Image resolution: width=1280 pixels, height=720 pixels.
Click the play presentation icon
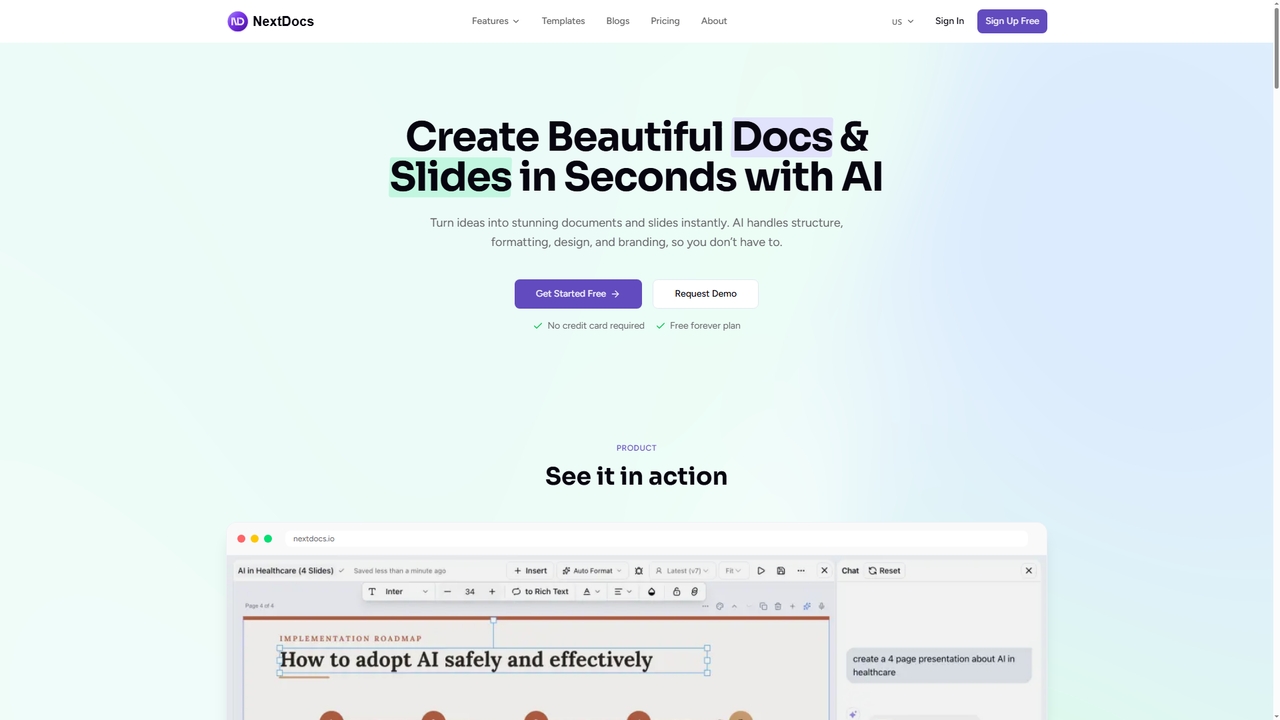761,571
